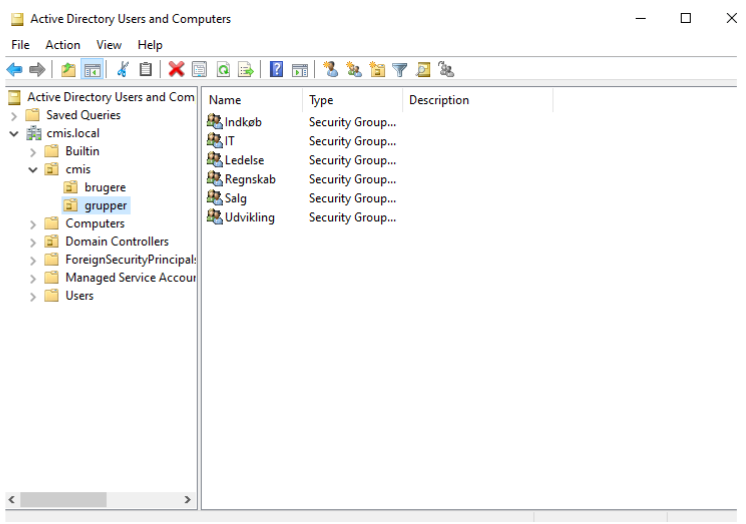Open the View menu
This screenshot has height=524, width=746.
pyautogui.click(x=109, y=45)
